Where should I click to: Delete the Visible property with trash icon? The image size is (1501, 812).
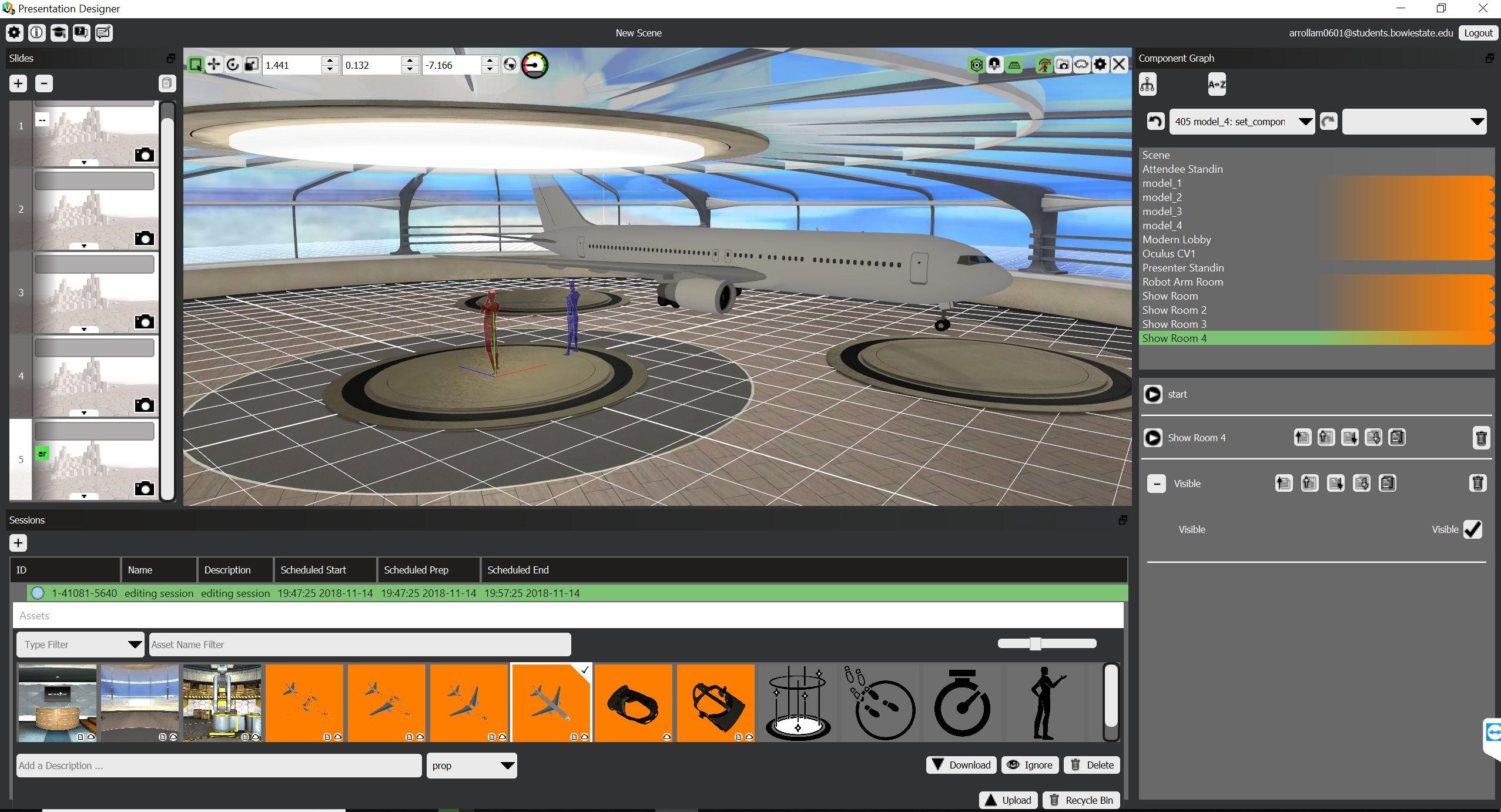(x=1477, y=484)
